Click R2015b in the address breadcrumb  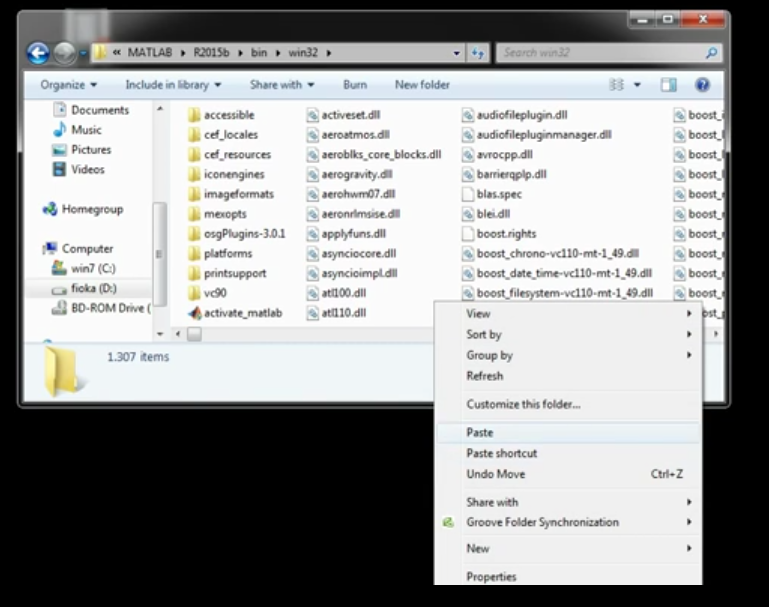tap(211, 52)
